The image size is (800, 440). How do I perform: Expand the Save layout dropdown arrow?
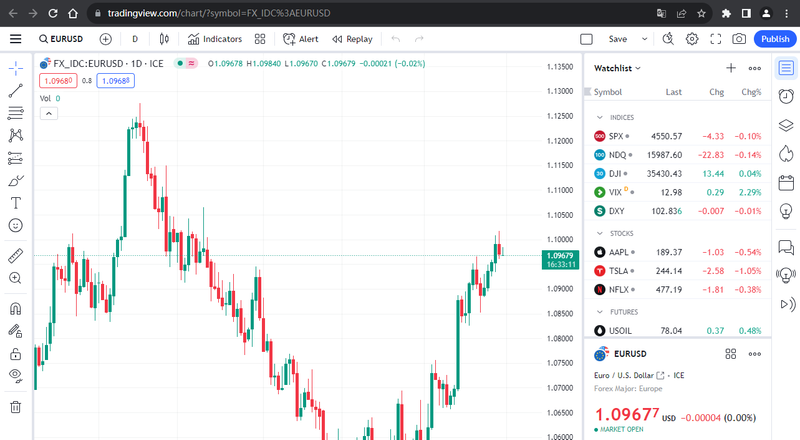[644, 39]
